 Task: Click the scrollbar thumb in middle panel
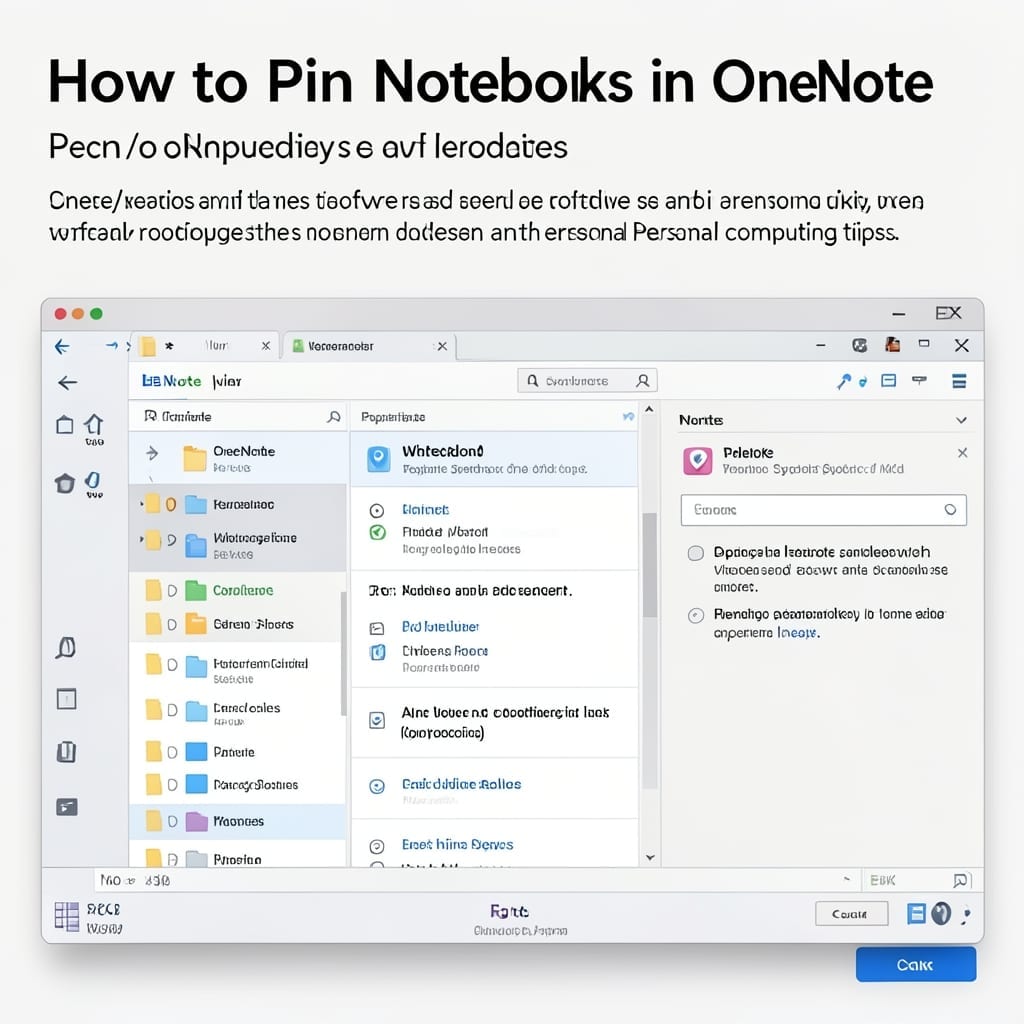[649, 565]
